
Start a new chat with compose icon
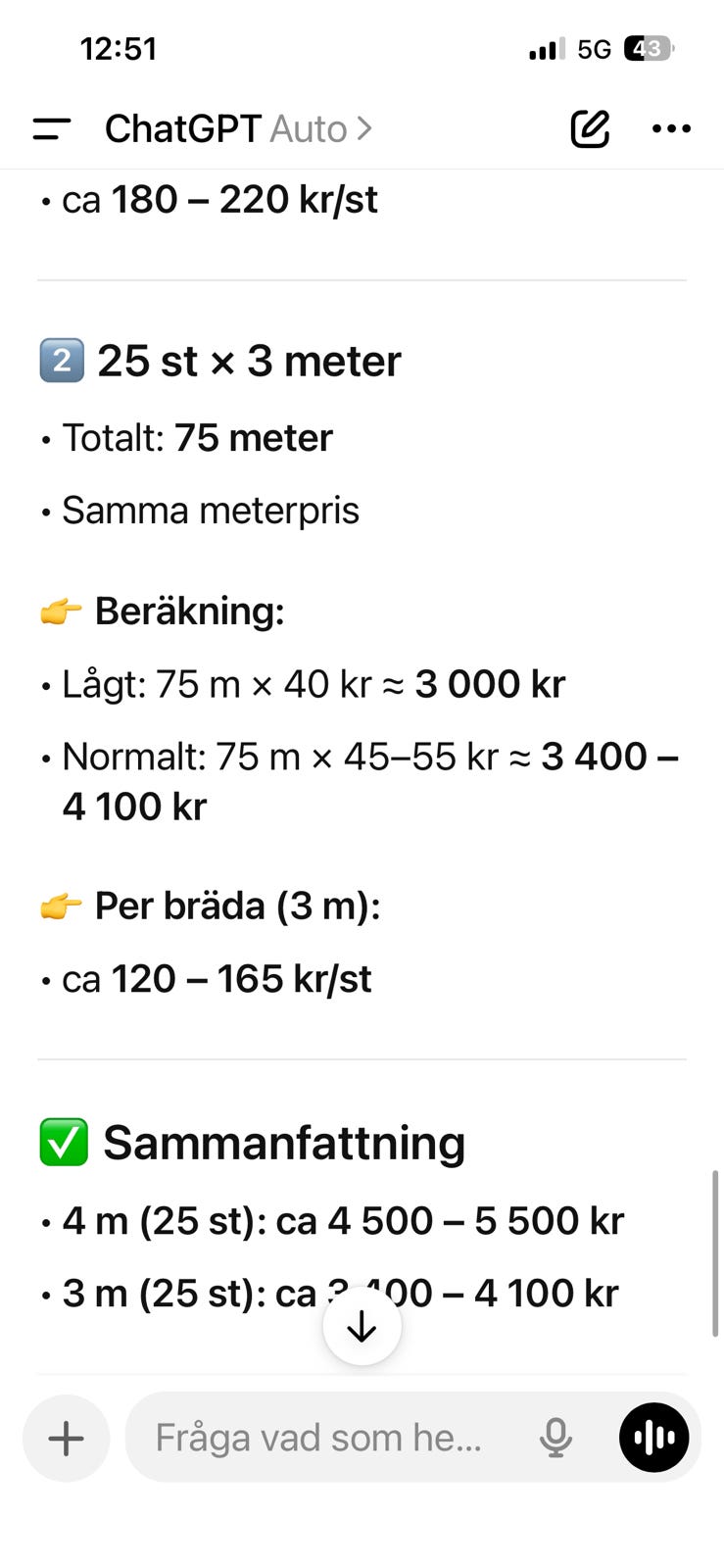(x=590, y=128)
